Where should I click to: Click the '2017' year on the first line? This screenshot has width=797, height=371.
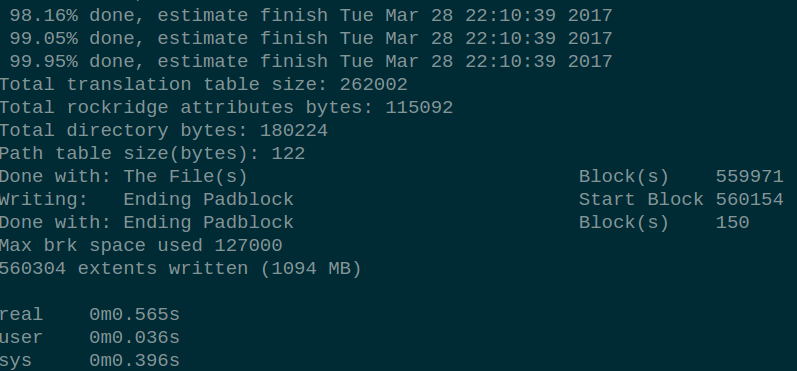tap(590, 16)
